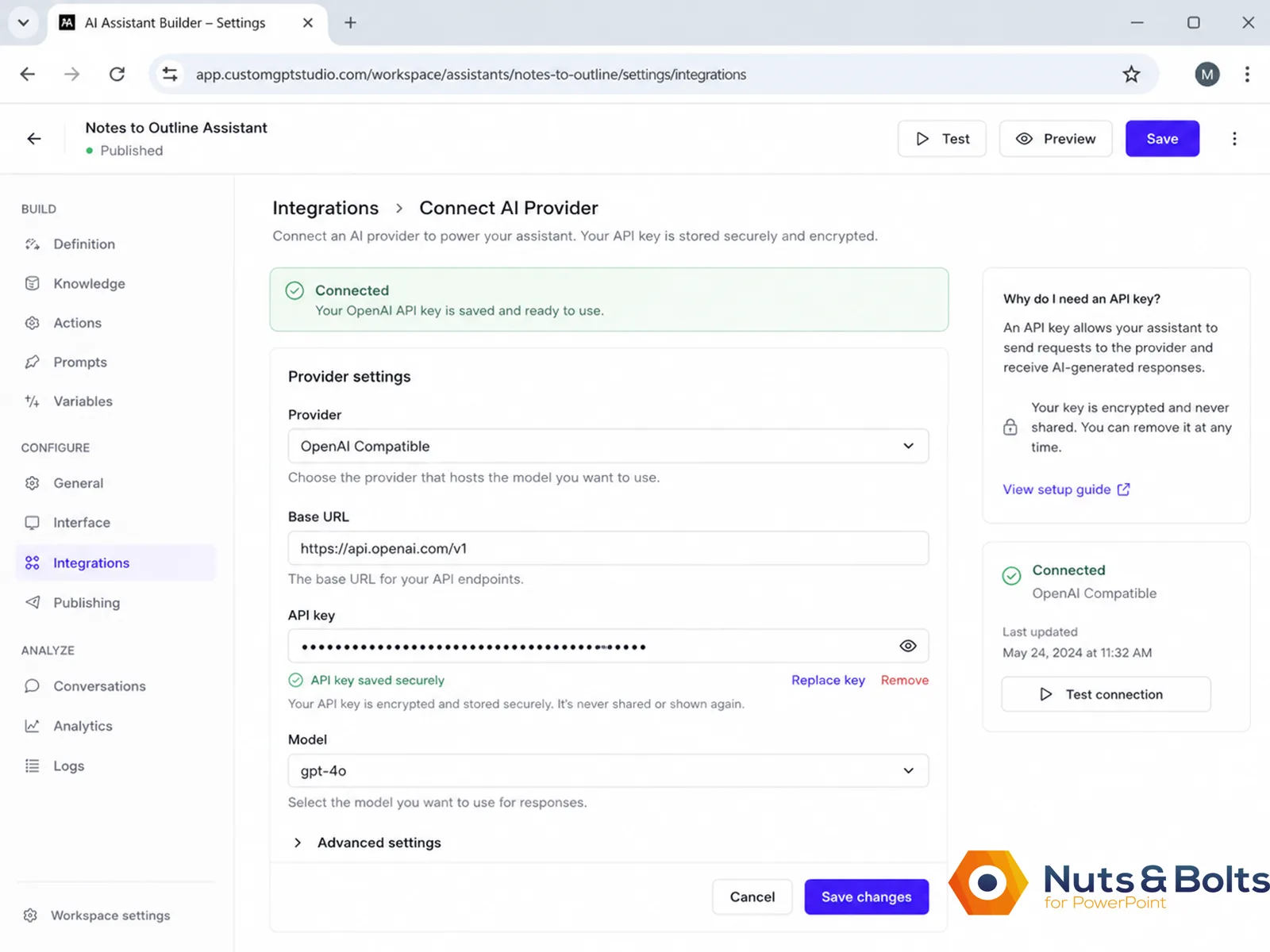1270x952 pixels.
Task: Click the 'API key saved securely' text
Action: point(377,681)
